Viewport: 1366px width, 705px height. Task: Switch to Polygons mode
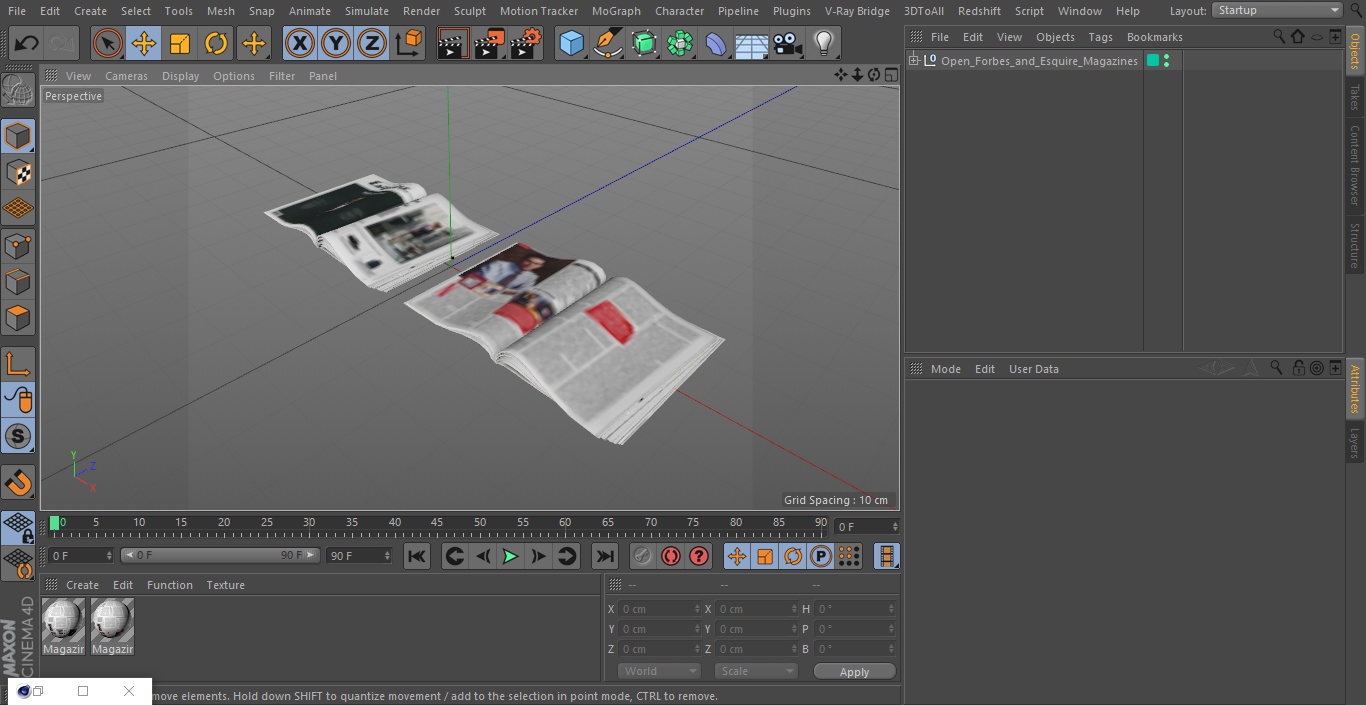tap(18, 318)
